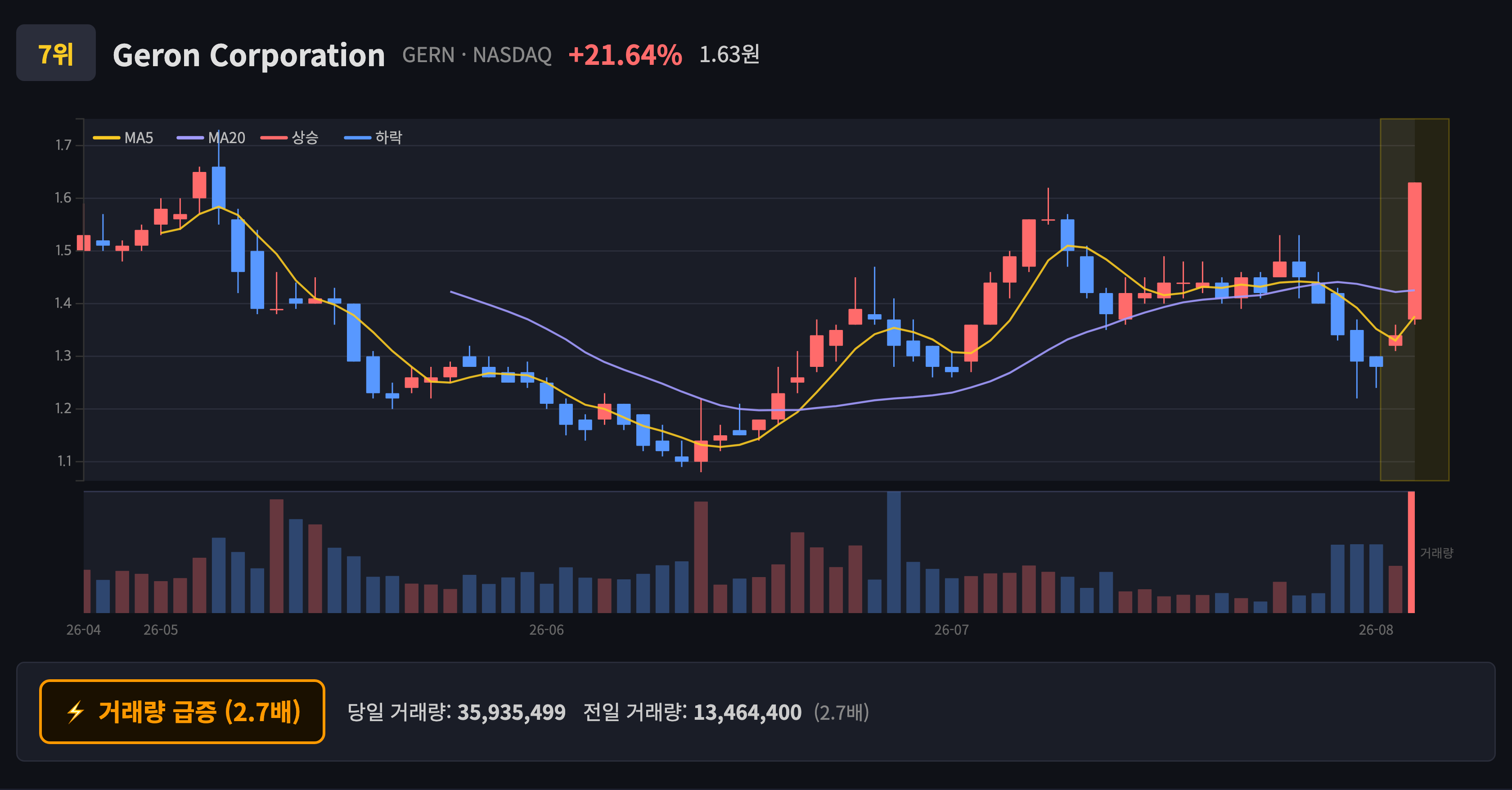Click the 26-06 date axis label
The height and width of the screenshot is (790, 1512).
[x=546, y=630]
